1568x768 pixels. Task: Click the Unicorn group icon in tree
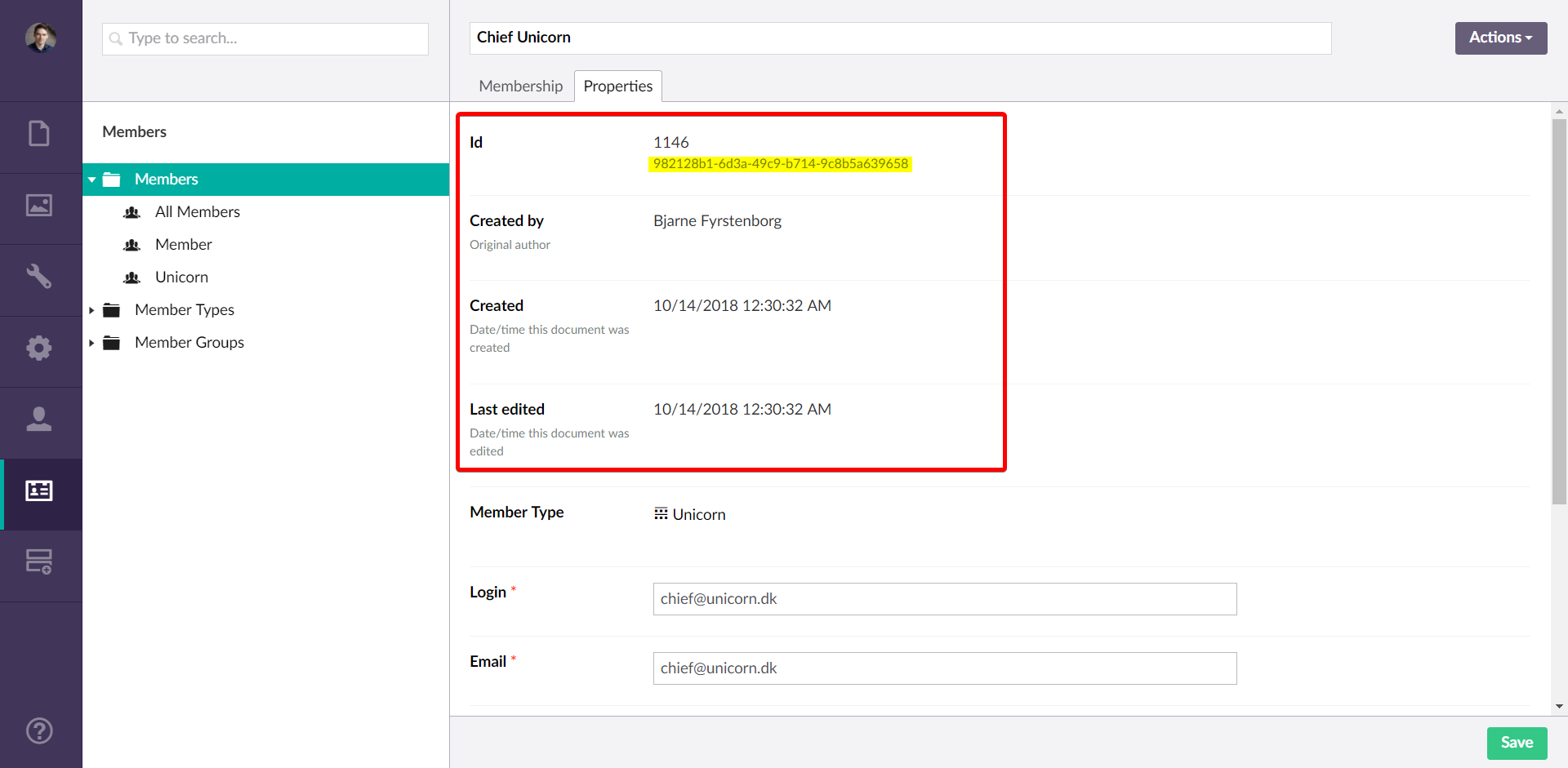coord(131,277)
